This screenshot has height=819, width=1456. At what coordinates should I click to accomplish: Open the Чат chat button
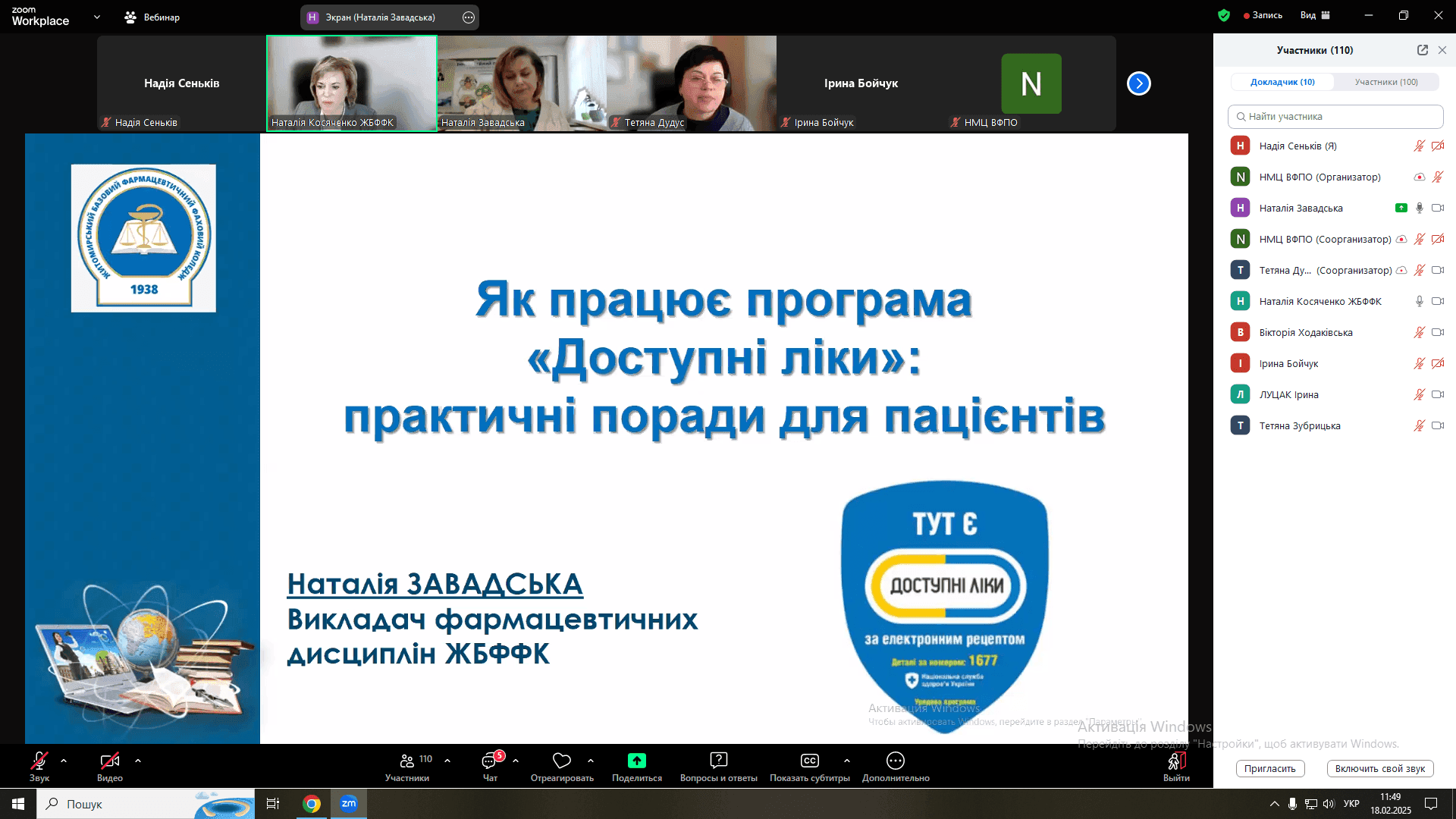click(491, 766)
